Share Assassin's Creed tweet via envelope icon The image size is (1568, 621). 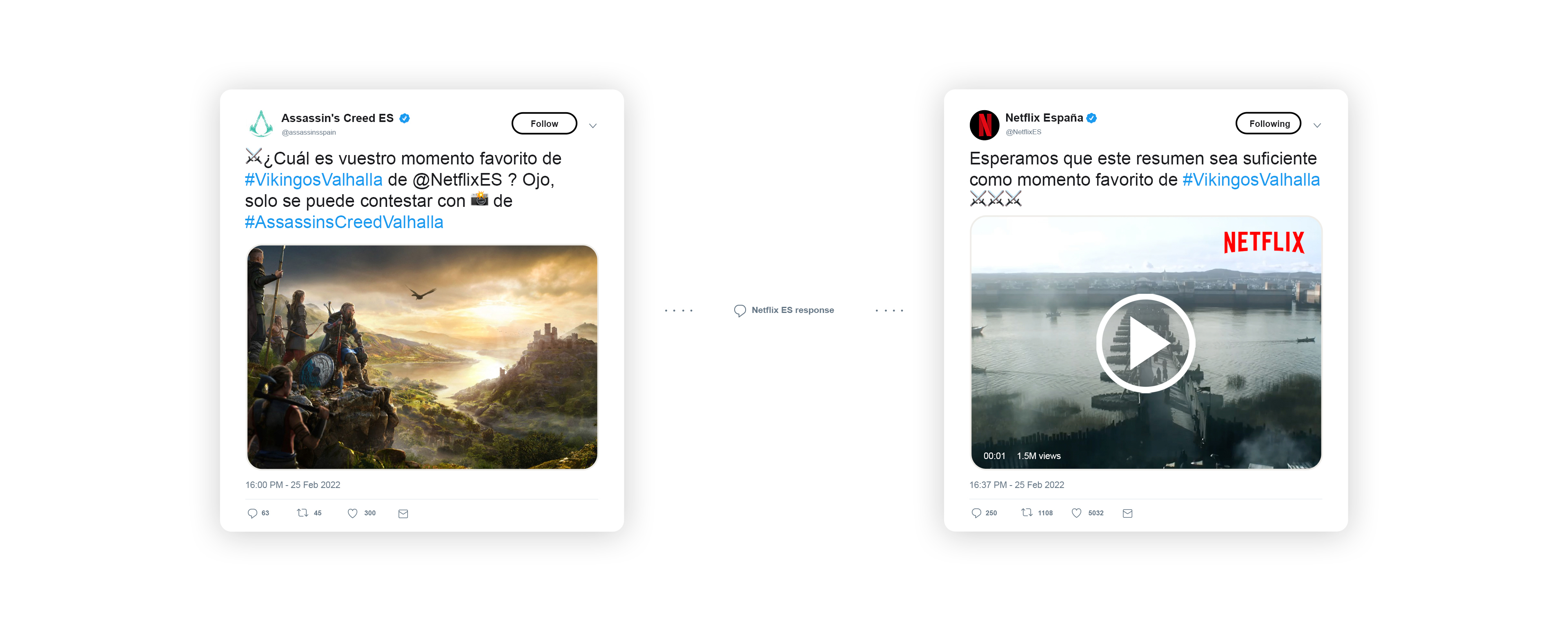(403, 514)
